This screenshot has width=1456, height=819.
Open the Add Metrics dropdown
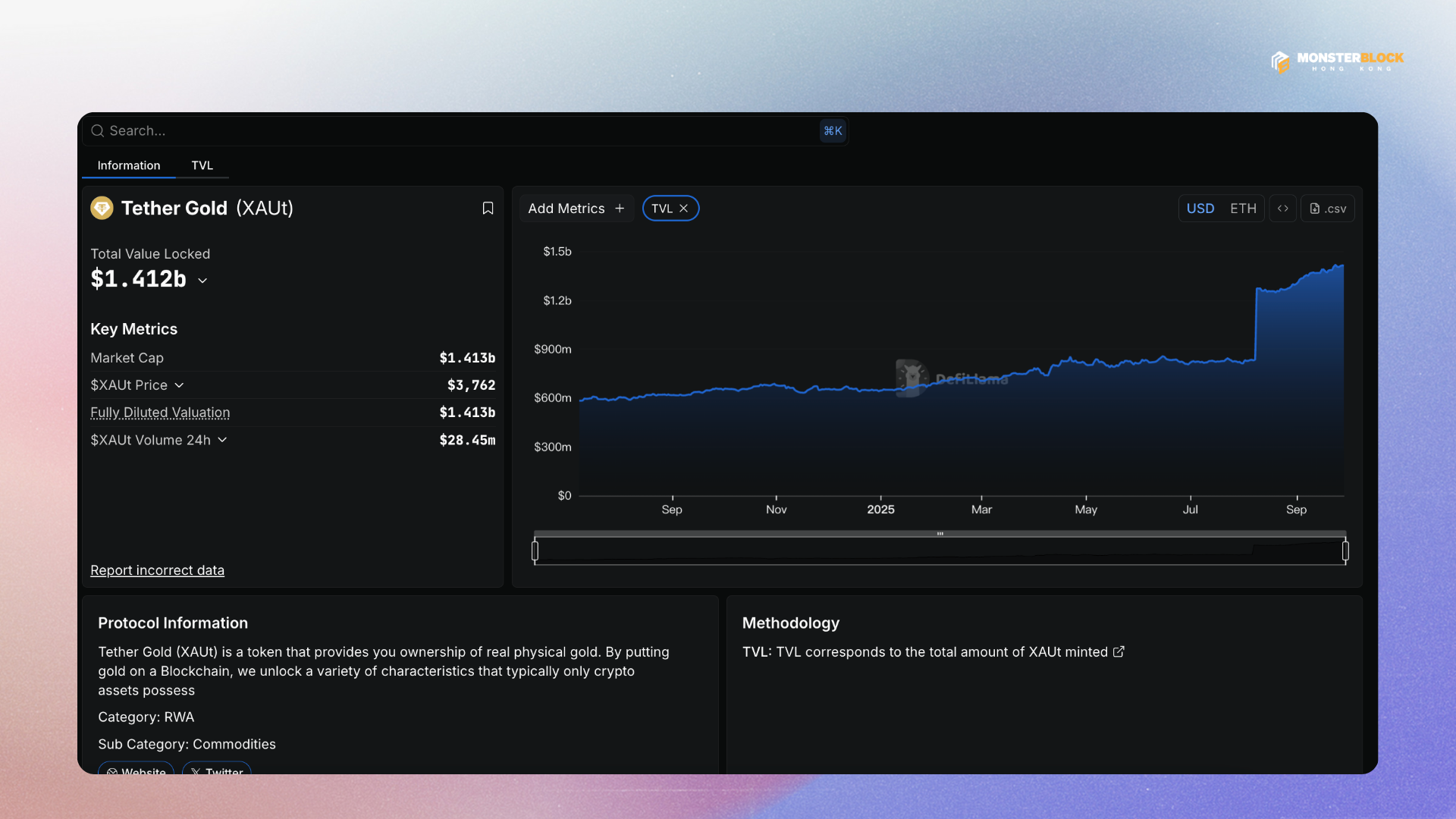(x=576, y=209)
